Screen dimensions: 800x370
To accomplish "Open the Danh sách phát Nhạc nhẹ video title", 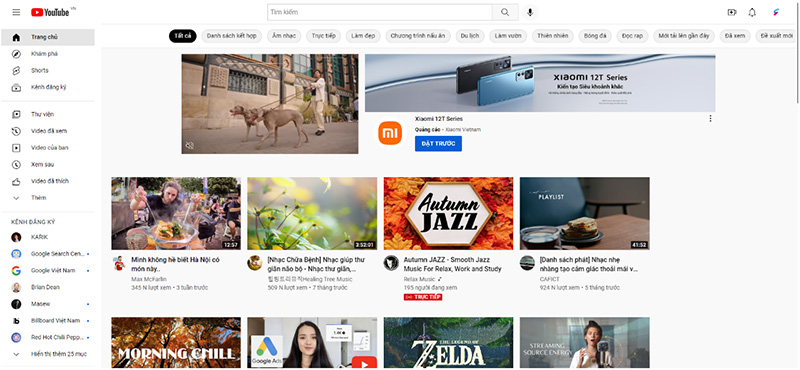I will [589, 264].
